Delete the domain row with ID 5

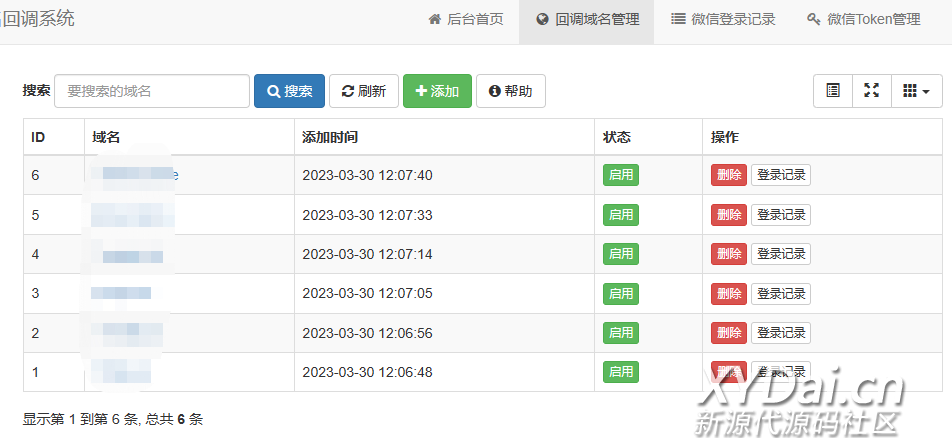729,215
